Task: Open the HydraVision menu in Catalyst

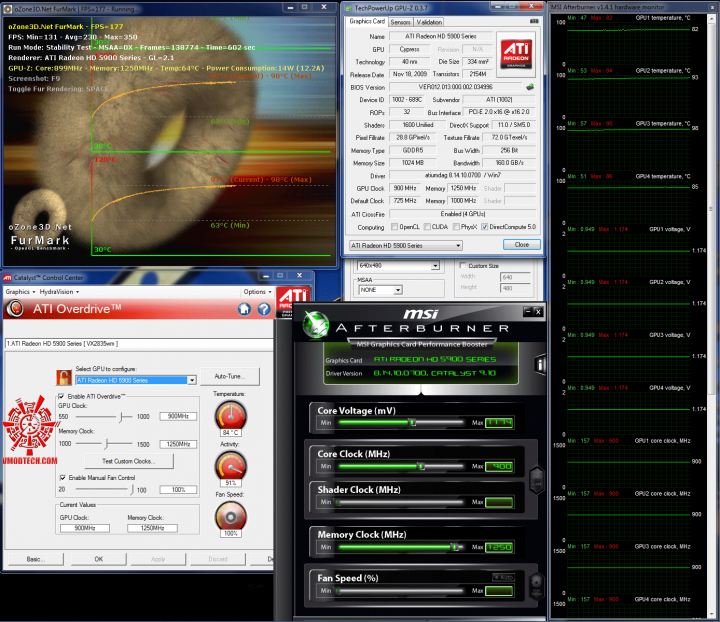Action: tap(59, 292)
